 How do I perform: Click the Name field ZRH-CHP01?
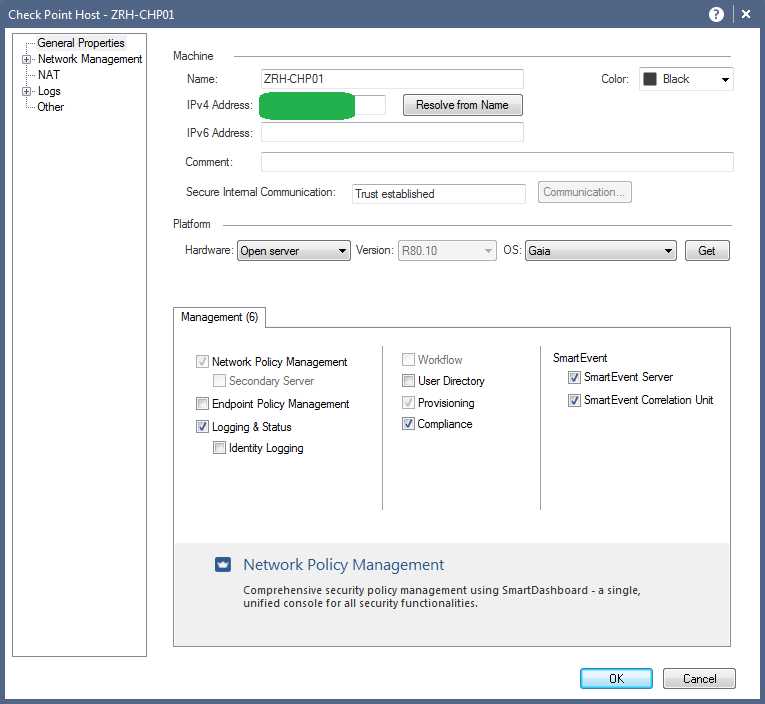[x=392, y=79]
